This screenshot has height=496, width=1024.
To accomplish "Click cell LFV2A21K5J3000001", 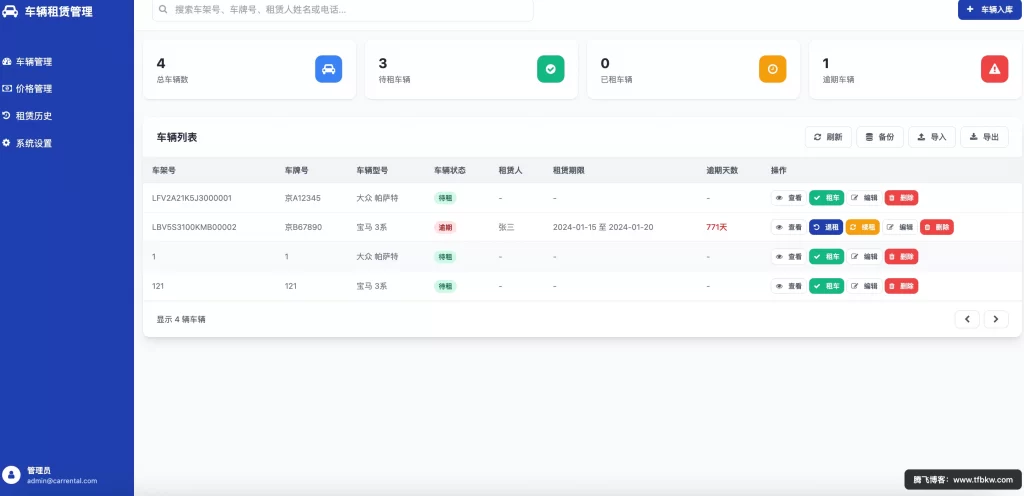I will pos(192,198).
